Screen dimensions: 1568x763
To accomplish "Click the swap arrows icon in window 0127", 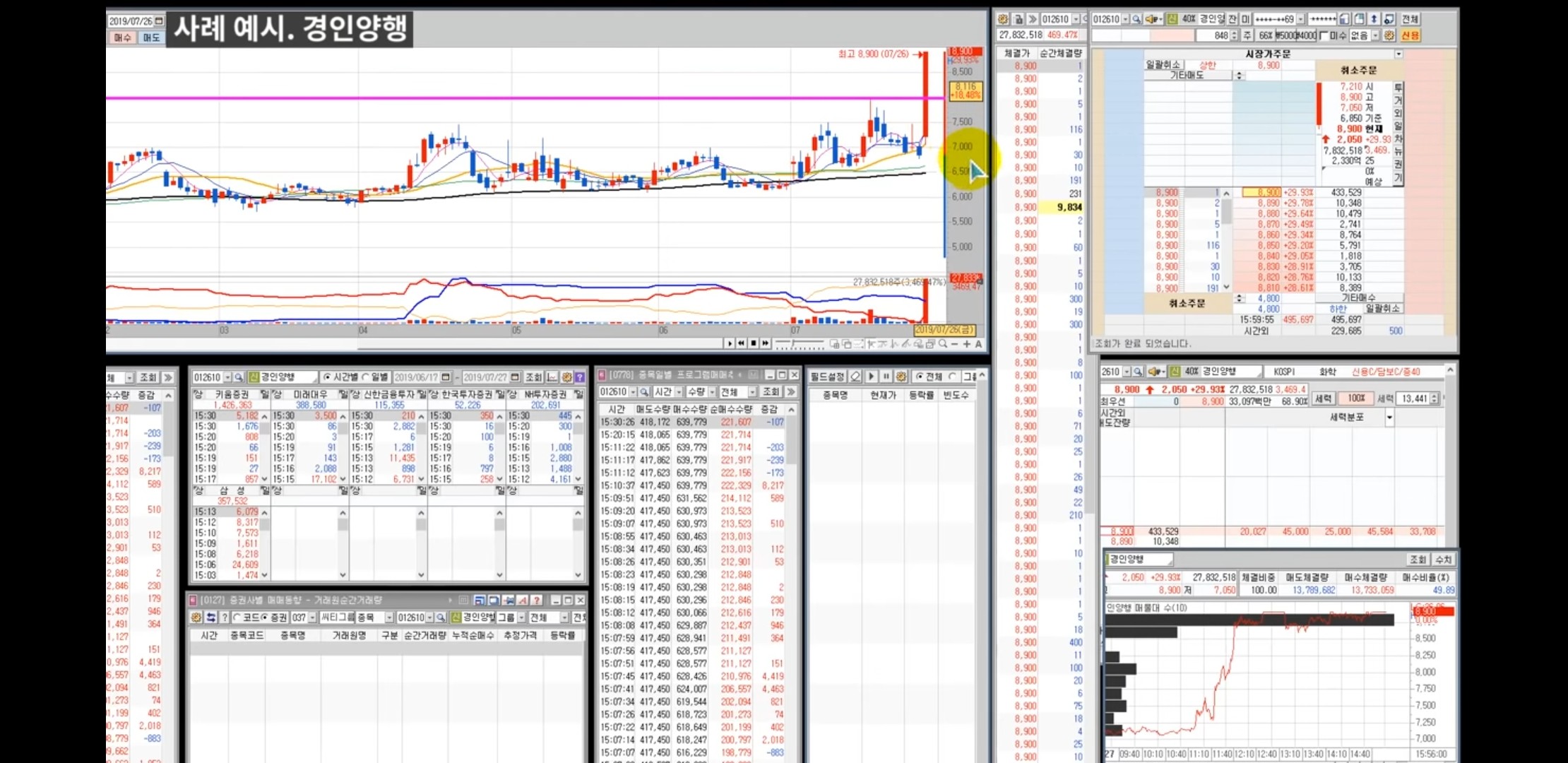I will pos(210,617).
